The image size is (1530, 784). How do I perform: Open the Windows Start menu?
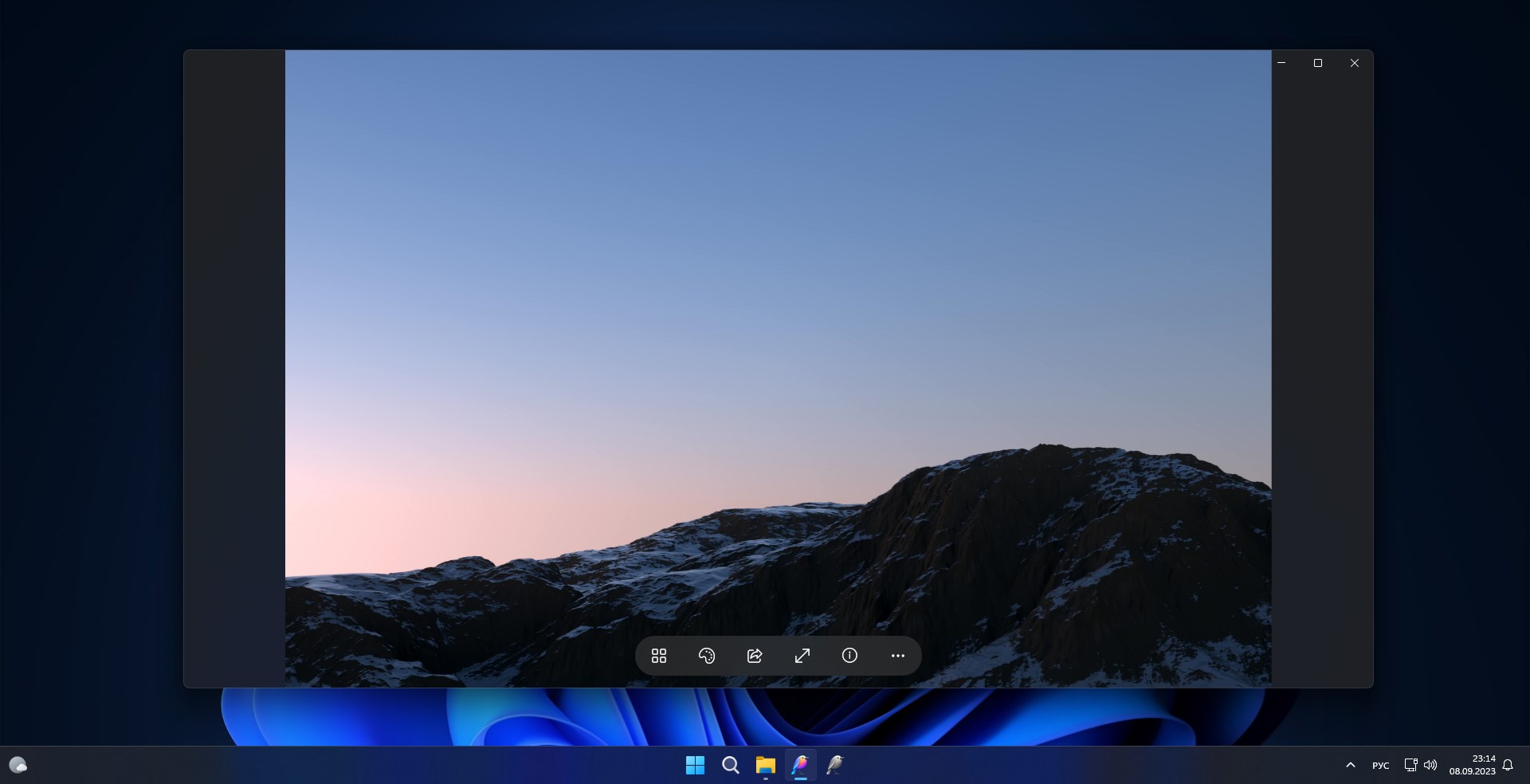[x=696, y=766]
